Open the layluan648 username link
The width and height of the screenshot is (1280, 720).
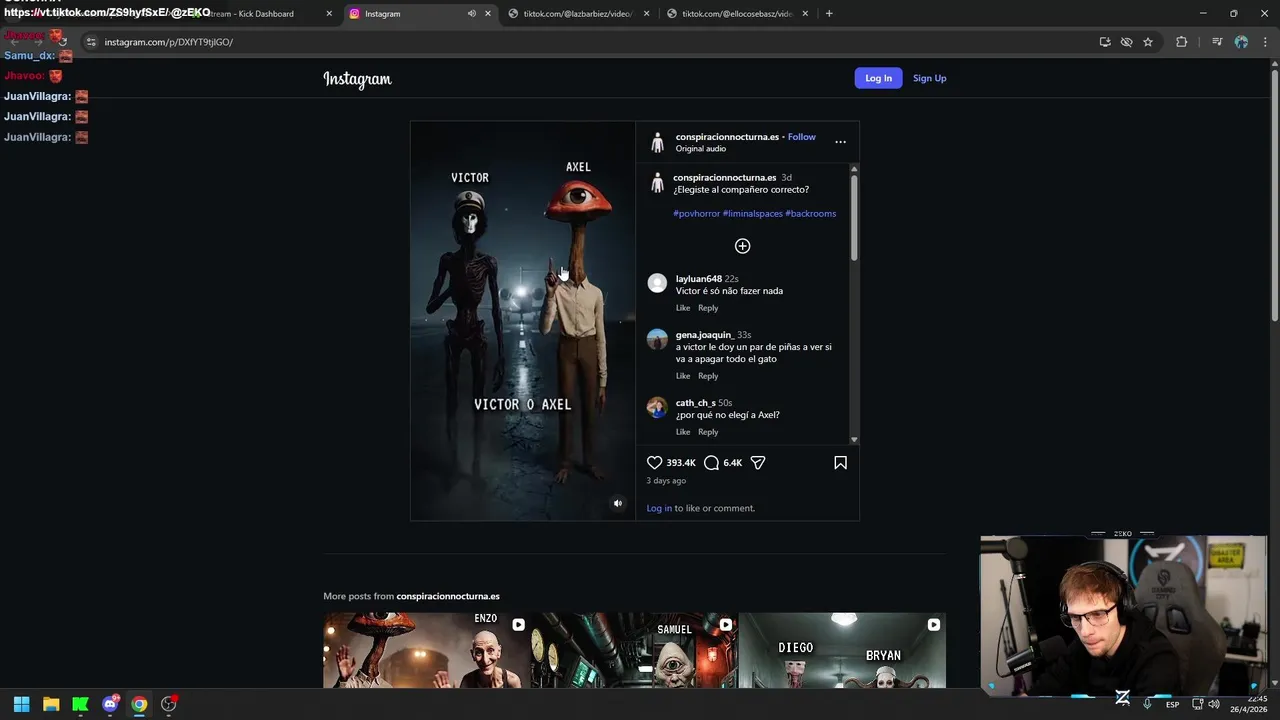[x=699, y=279]
